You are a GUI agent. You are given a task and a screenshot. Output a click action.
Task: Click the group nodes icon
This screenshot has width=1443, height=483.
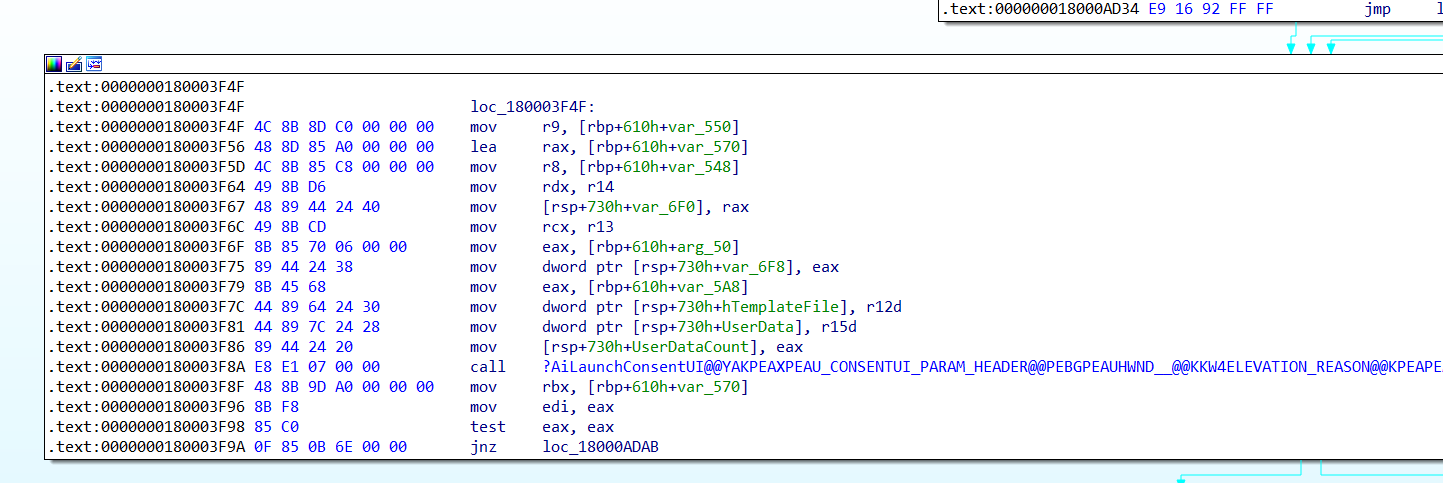click(94, 64)
